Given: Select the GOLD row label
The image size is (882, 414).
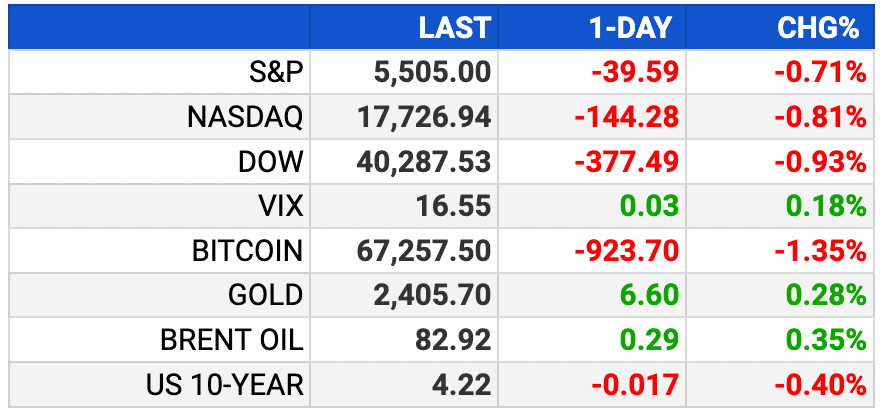Looking at the screenshot, I should tap(266, 295).
